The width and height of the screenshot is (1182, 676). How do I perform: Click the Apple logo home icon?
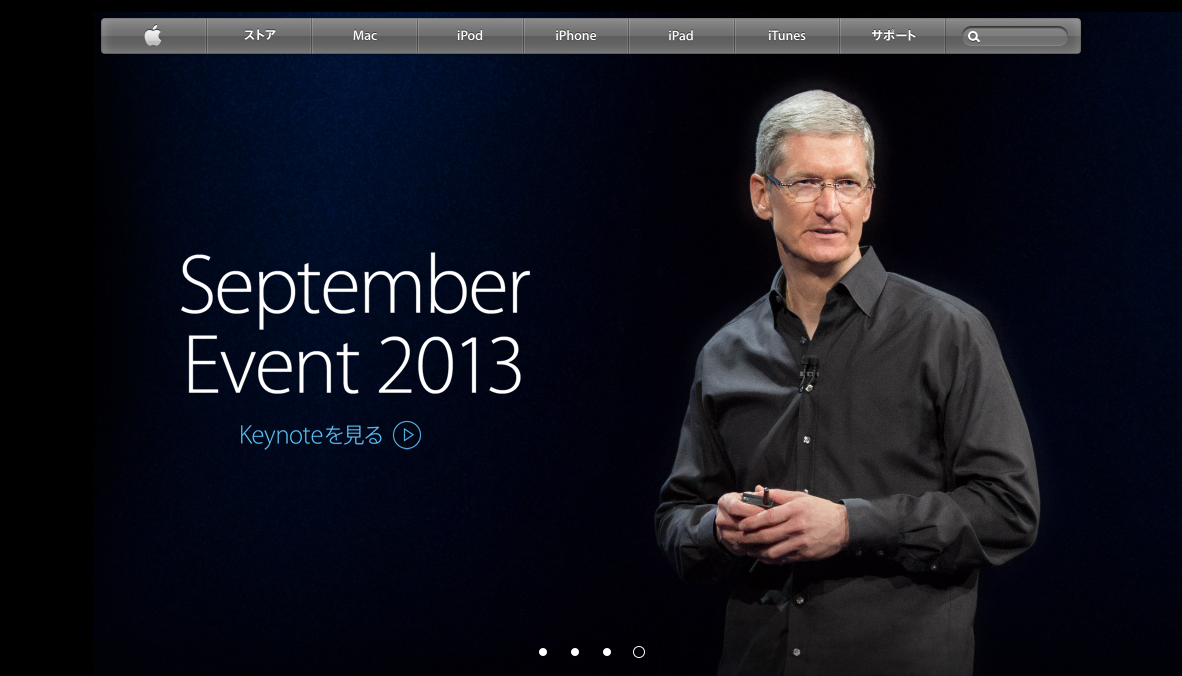pos(153,36)
